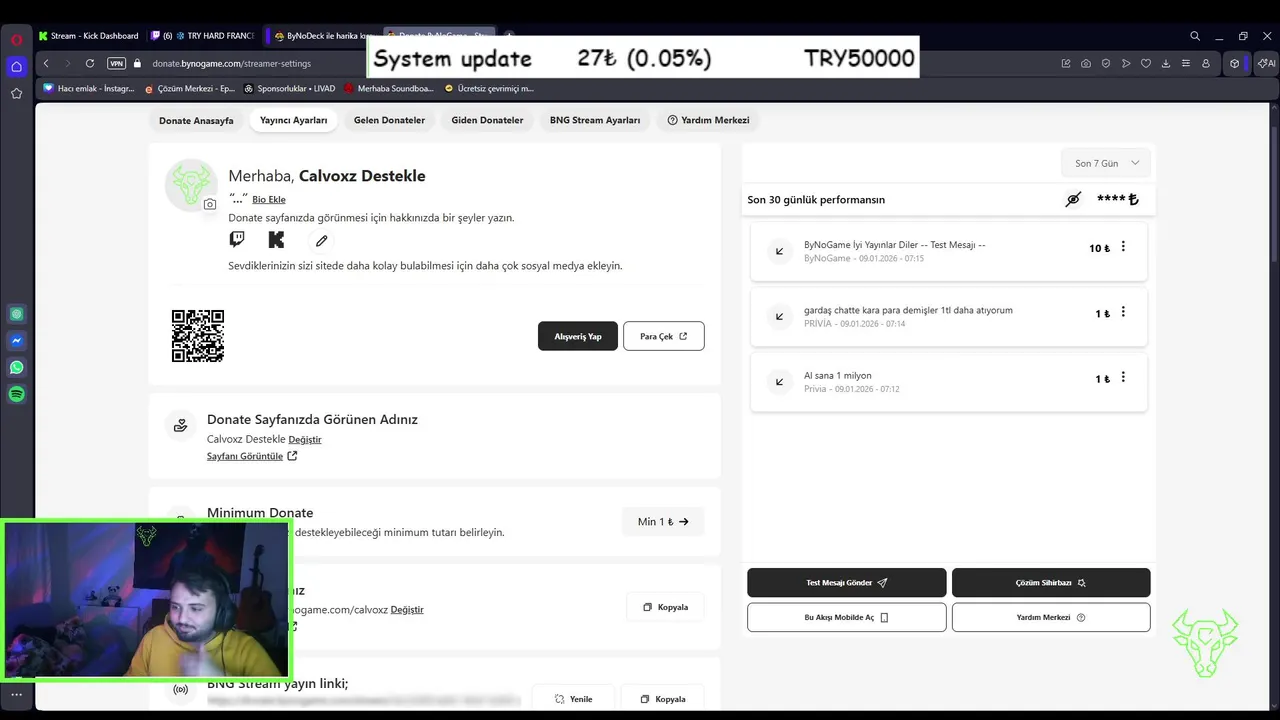
Task: Click the Twitch social icon
Action: tap(237, 239)
